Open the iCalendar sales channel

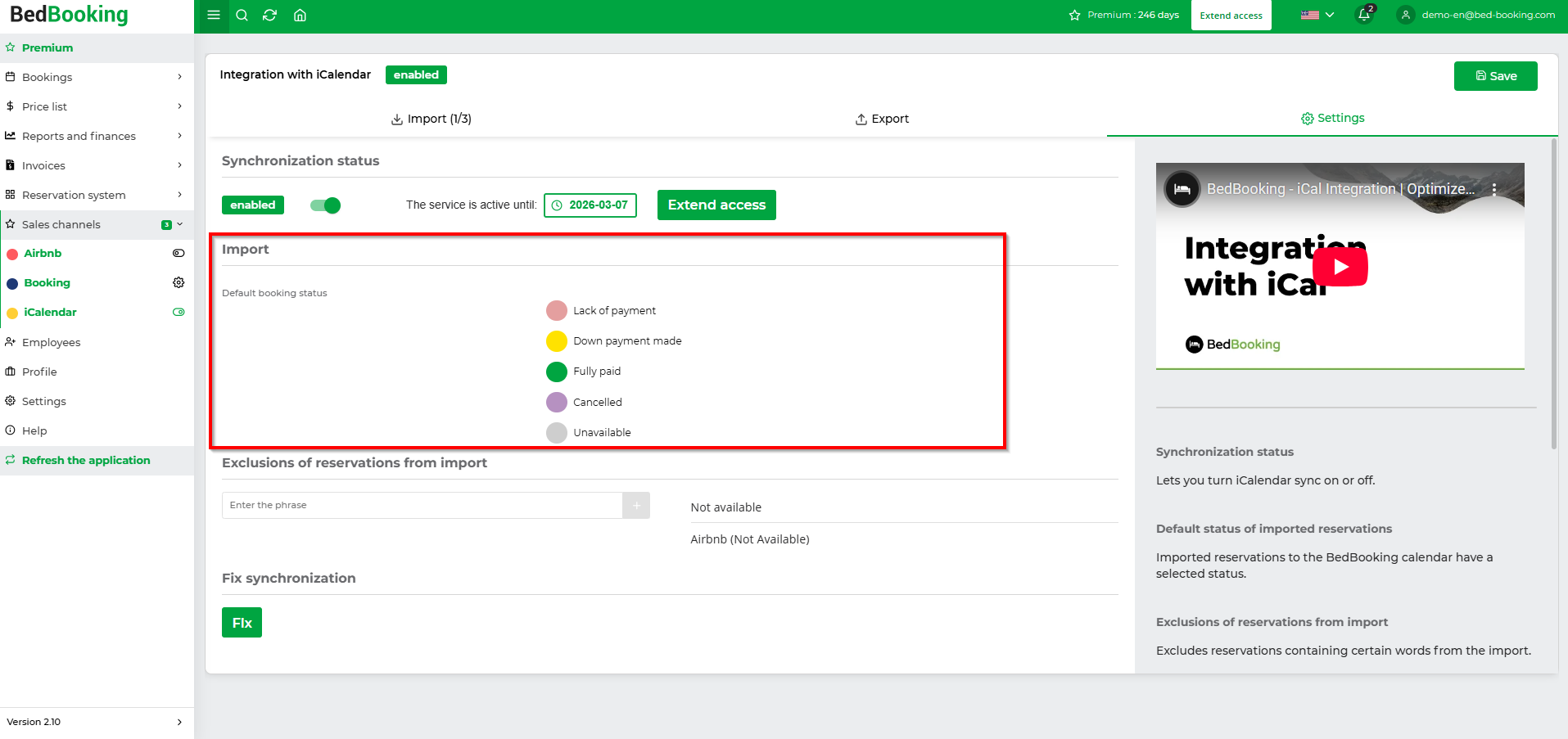click(50, 312)
